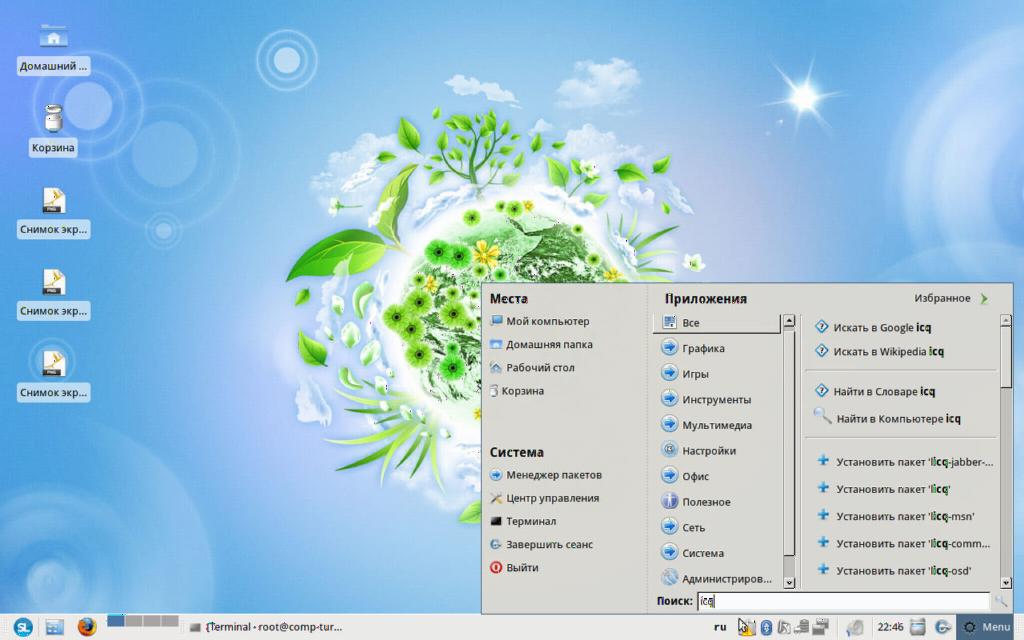Launch Терминал from the System section
The height and width of the screenshot is (640, 1024).
click(x=523, y=521)
